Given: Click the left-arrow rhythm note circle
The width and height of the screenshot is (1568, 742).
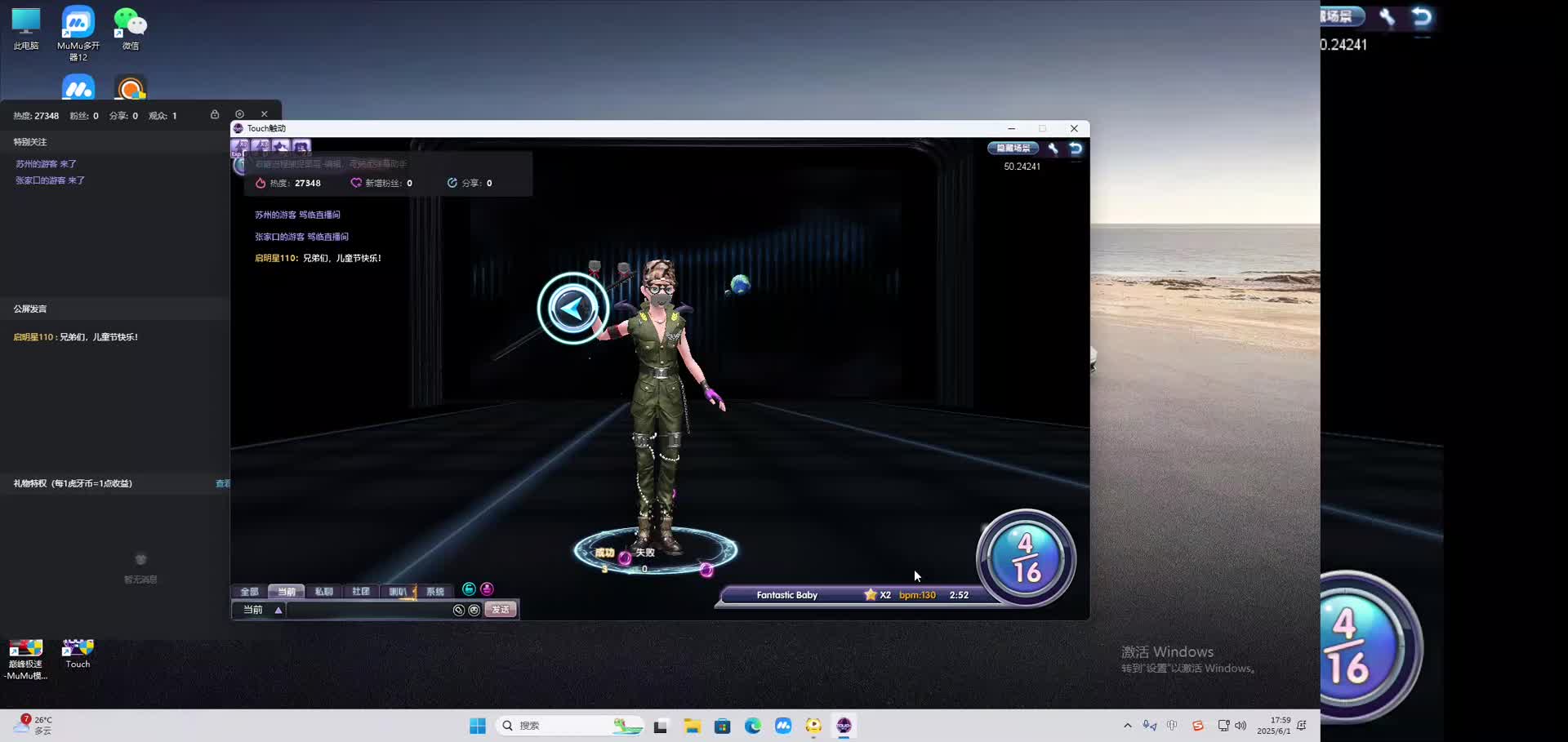Looking at the screenshot, I should point(572,308).
